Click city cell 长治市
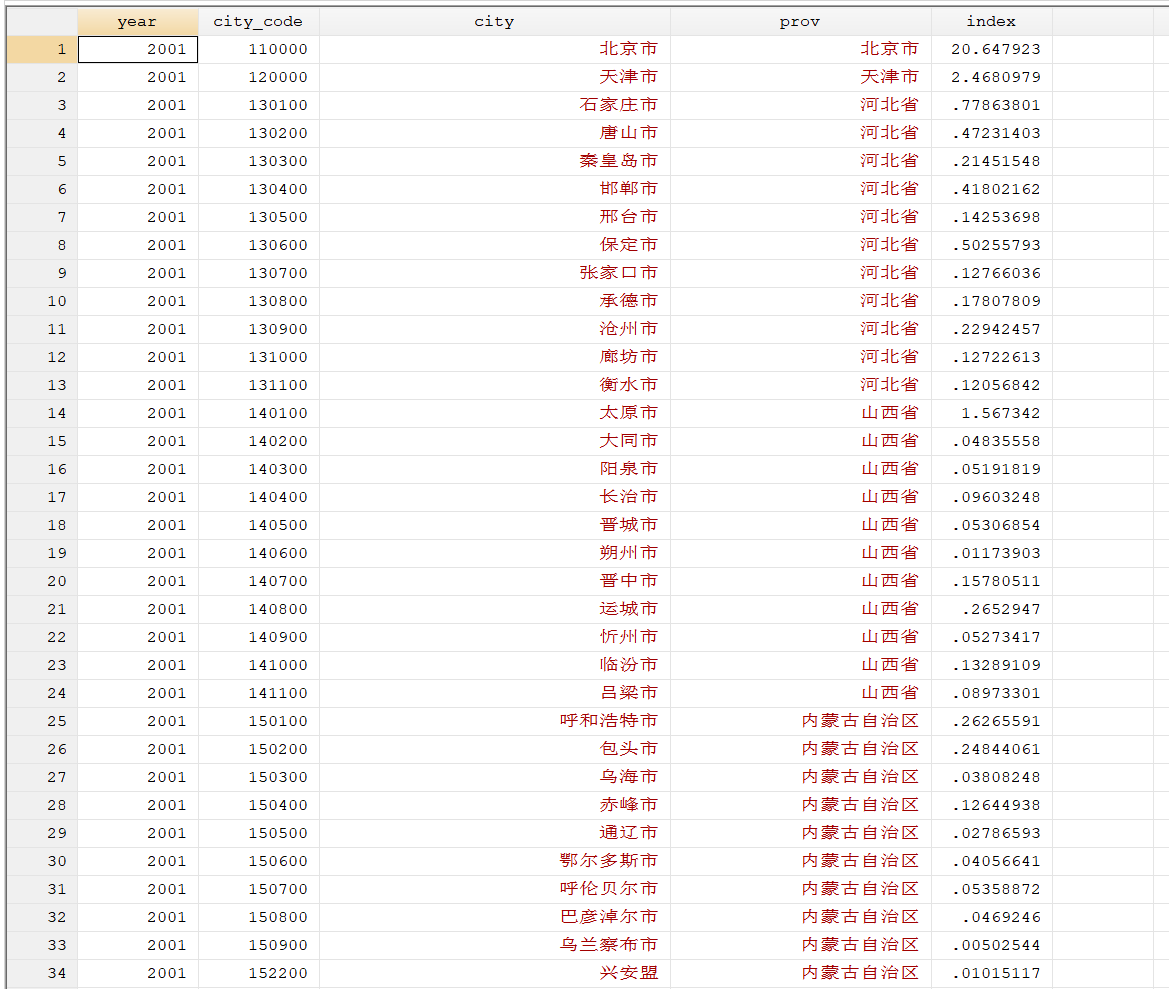The height and width of the screenshot is (989, 1169). coord(494,497)
